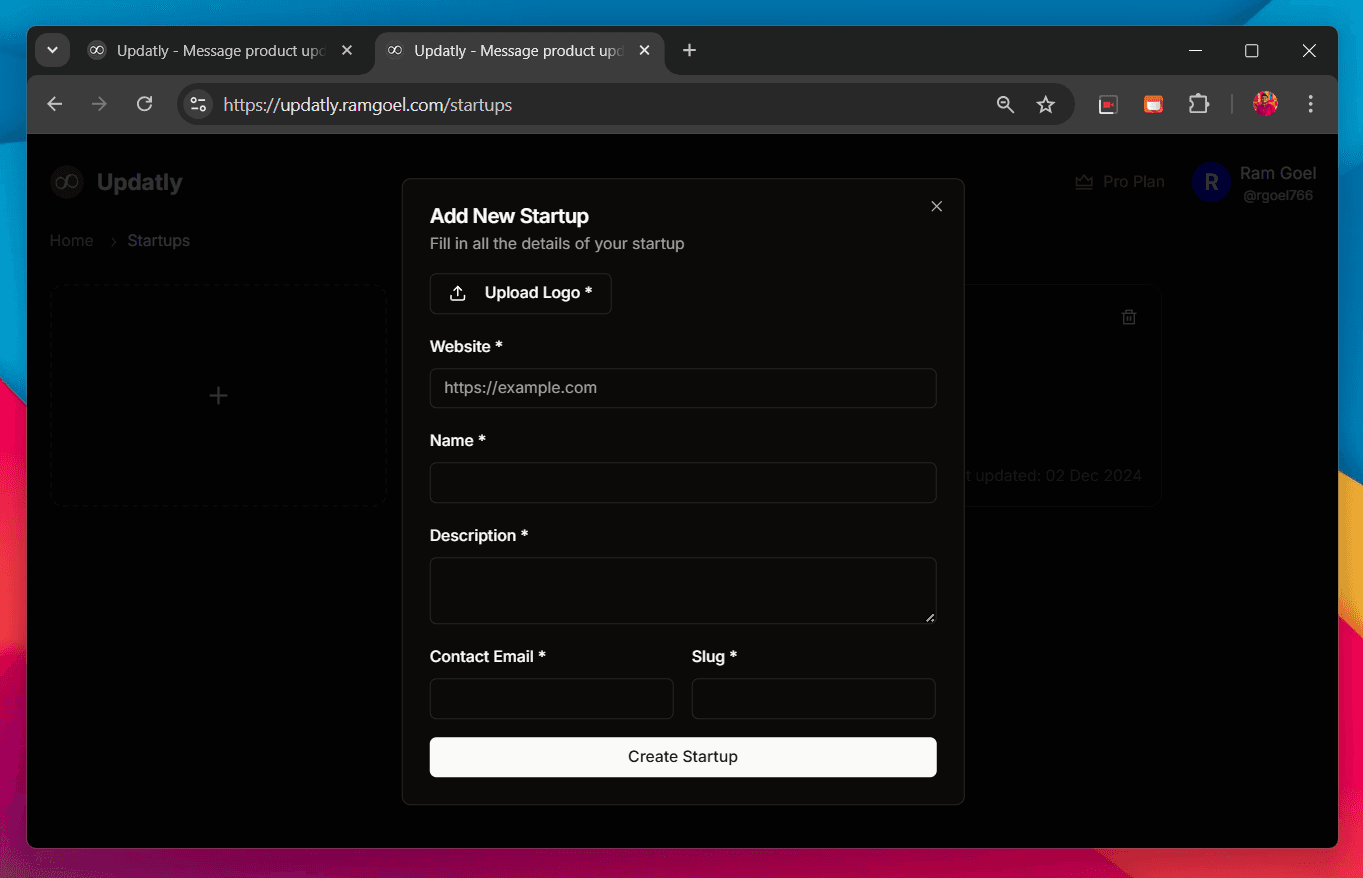Close the first Updatly tab

[347, 51]
